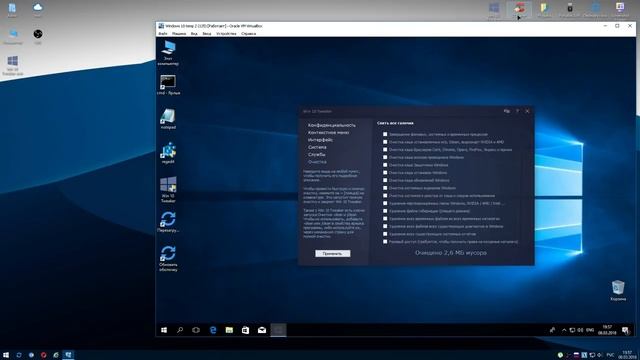
Task: Click 'Очищено 2,6 МБ мусора' status text
Action: [x=451, y=253]
